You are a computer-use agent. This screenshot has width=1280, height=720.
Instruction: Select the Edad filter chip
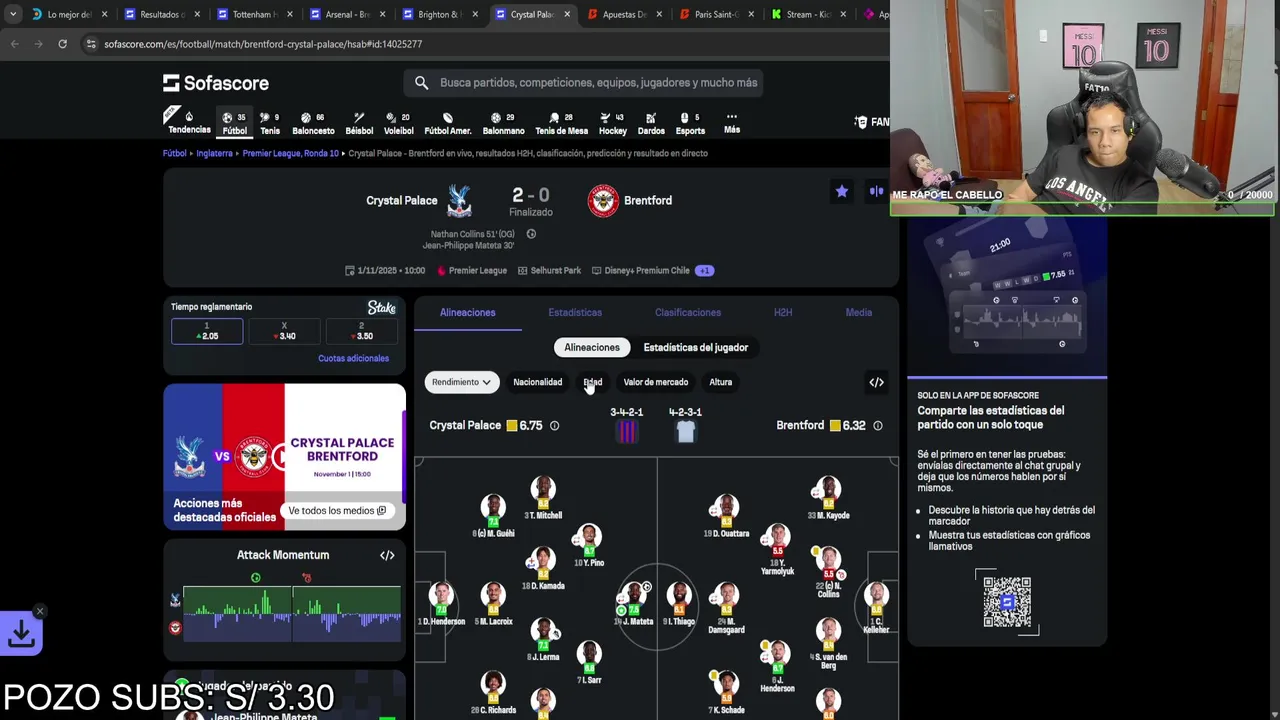point(593,382)
